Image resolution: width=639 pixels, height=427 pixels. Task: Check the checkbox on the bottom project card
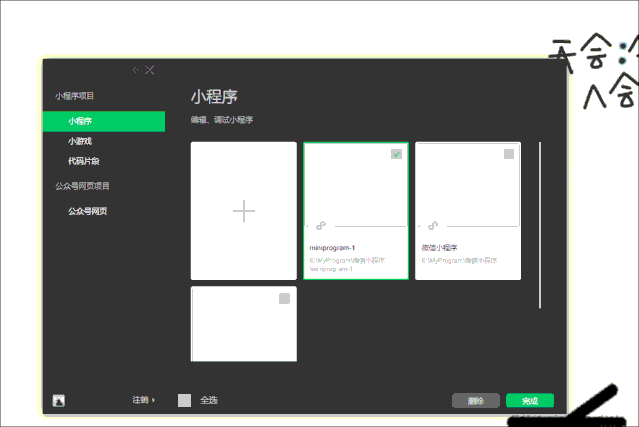click(284, 299)
